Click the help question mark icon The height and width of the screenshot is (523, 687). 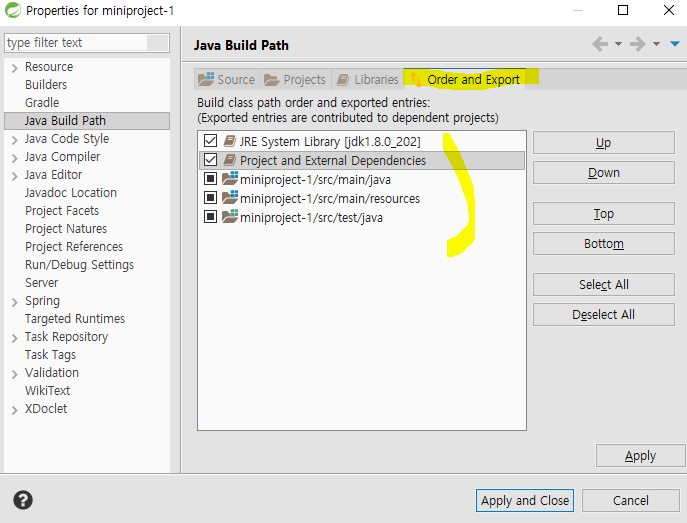22,500
